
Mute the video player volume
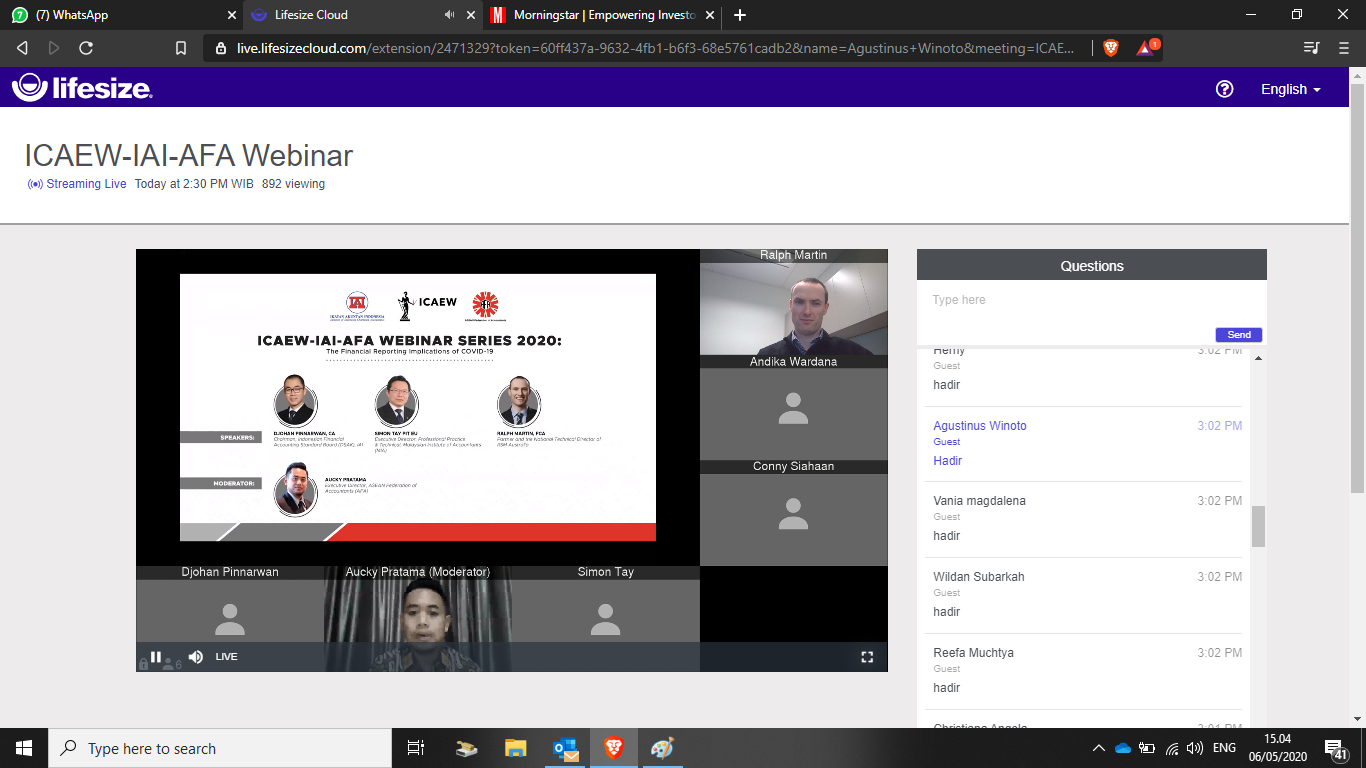tap(195, 657)
